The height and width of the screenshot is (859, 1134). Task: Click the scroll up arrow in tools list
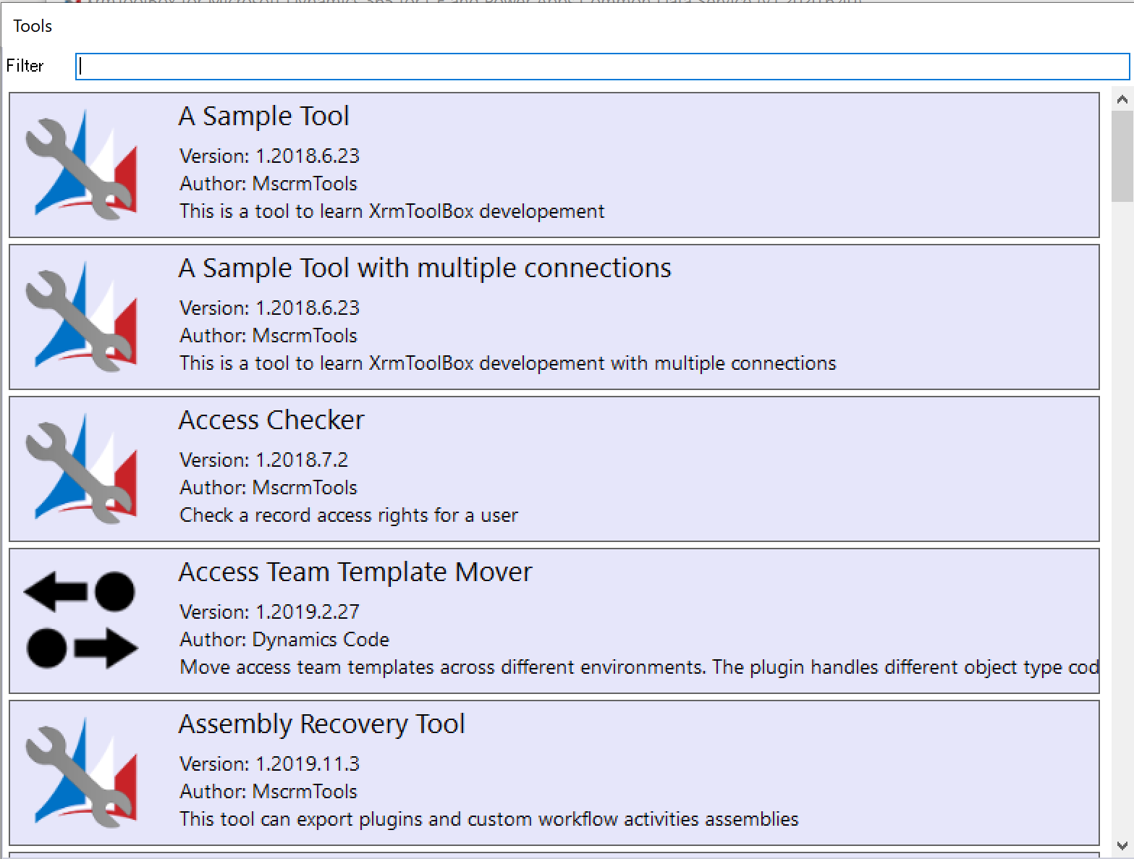(1122, 100)
